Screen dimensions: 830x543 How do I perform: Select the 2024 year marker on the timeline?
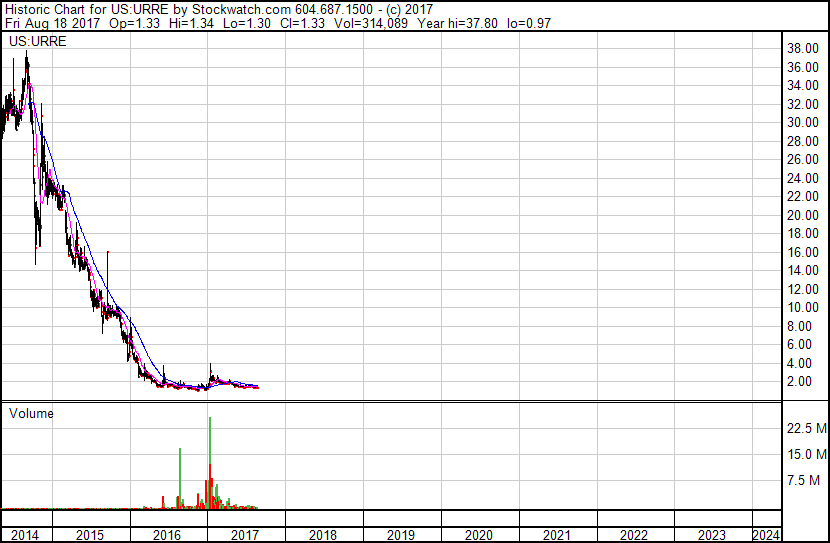click(767, 535)
